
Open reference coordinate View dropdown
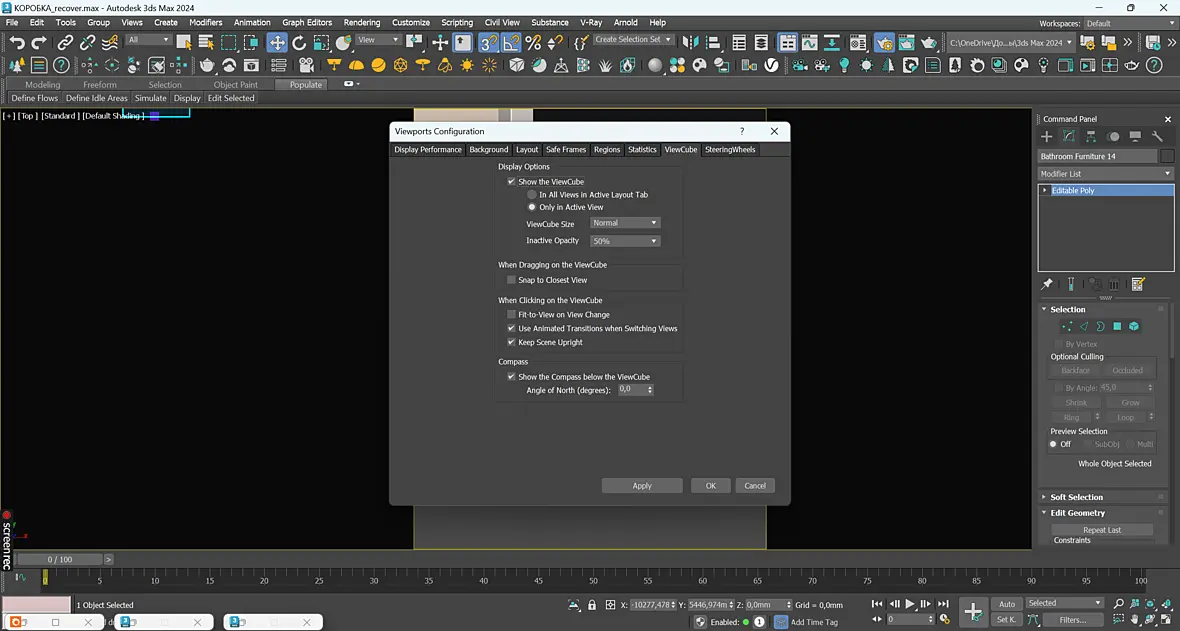378,39
